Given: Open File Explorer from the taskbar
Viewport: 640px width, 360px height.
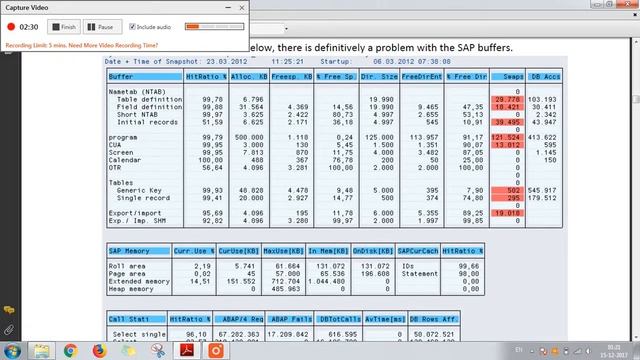Looking at the screenshot, I should tap(41, 351).
